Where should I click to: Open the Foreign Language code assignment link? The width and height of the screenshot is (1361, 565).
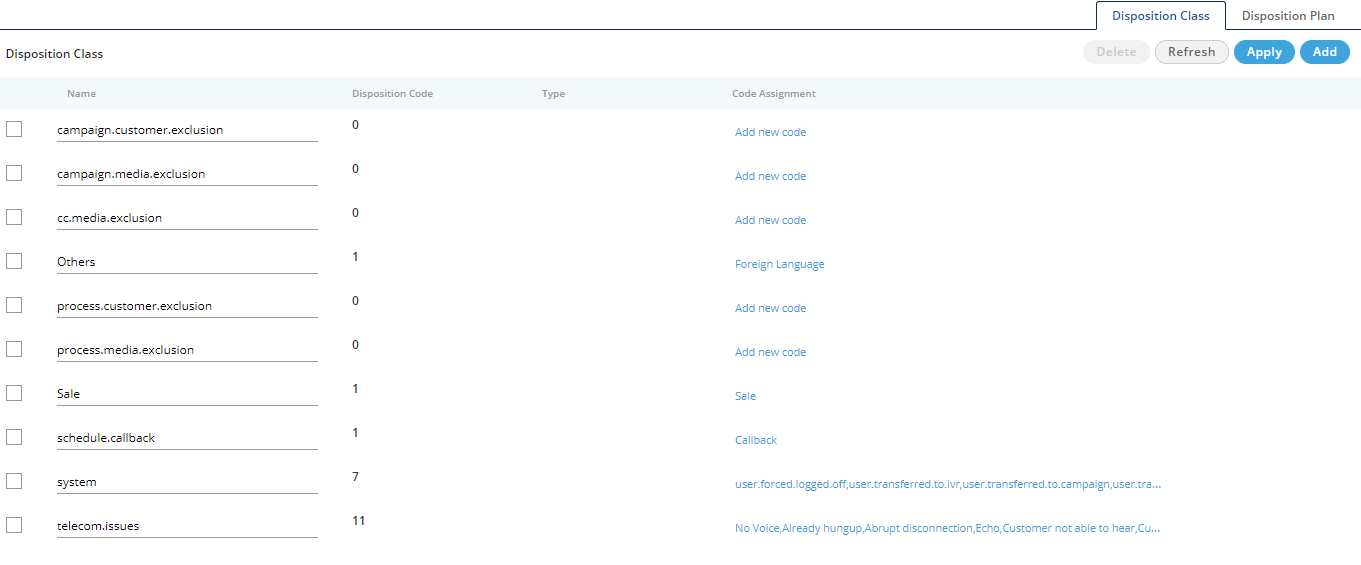pyautogui.click(x=779, y=264)
